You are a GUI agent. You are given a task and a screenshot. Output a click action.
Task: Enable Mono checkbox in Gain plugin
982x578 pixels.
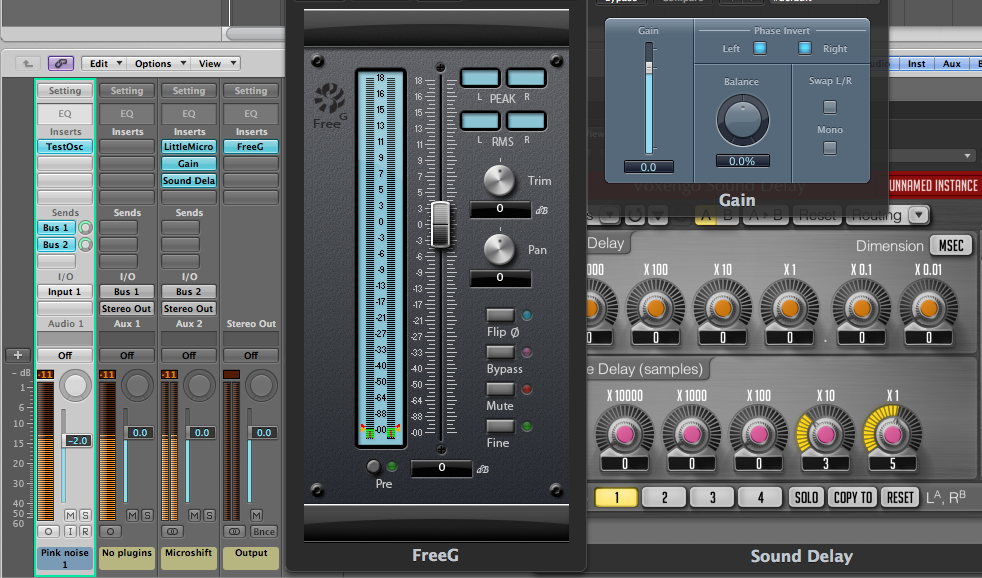tap(830, 148)
